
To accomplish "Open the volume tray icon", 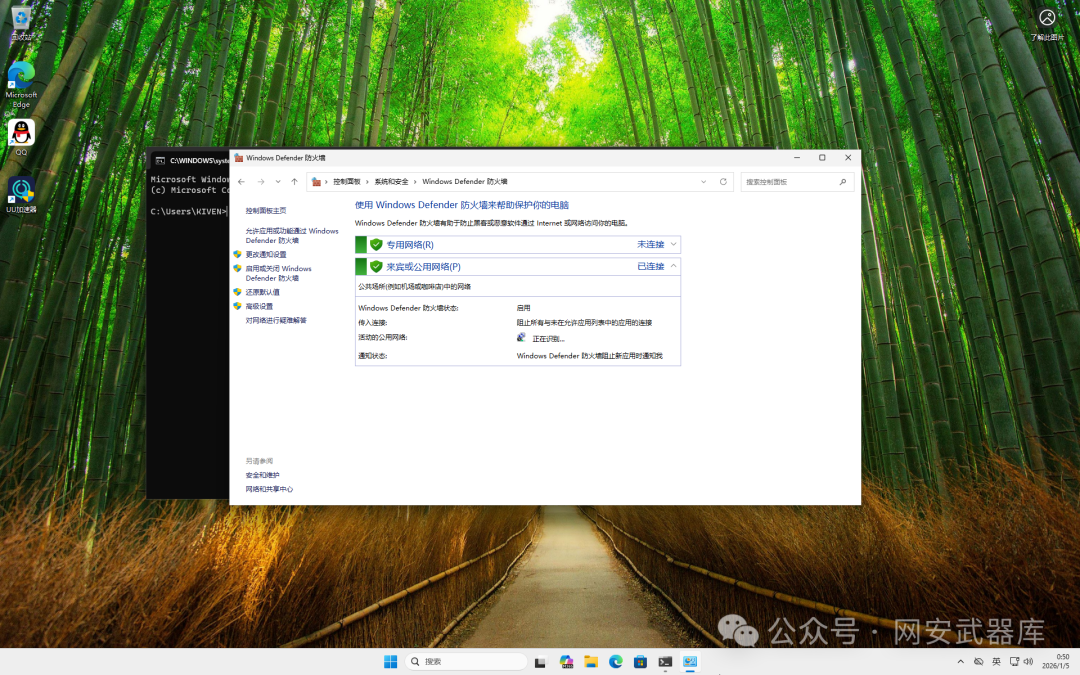I will [1028, 662].
